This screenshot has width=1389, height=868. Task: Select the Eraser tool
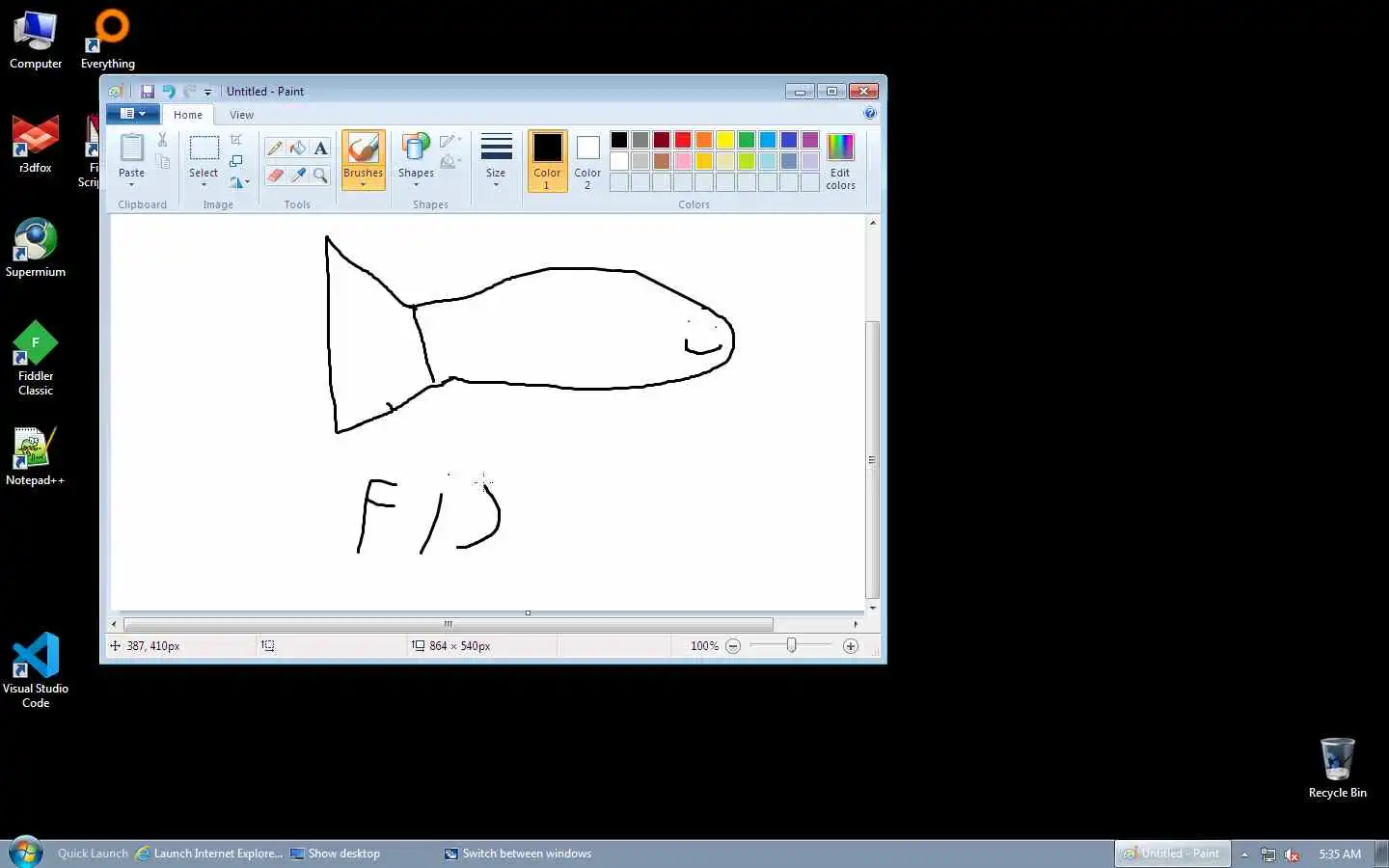click(x=275, y=176)
